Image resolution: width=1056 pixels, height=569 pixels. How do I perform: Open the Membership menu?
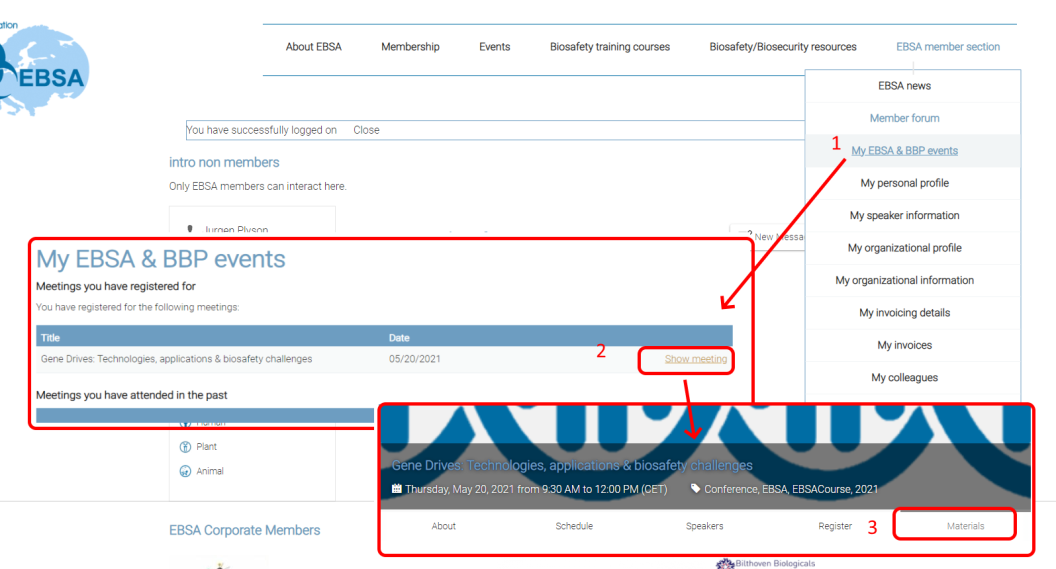(x=410, y=46)
